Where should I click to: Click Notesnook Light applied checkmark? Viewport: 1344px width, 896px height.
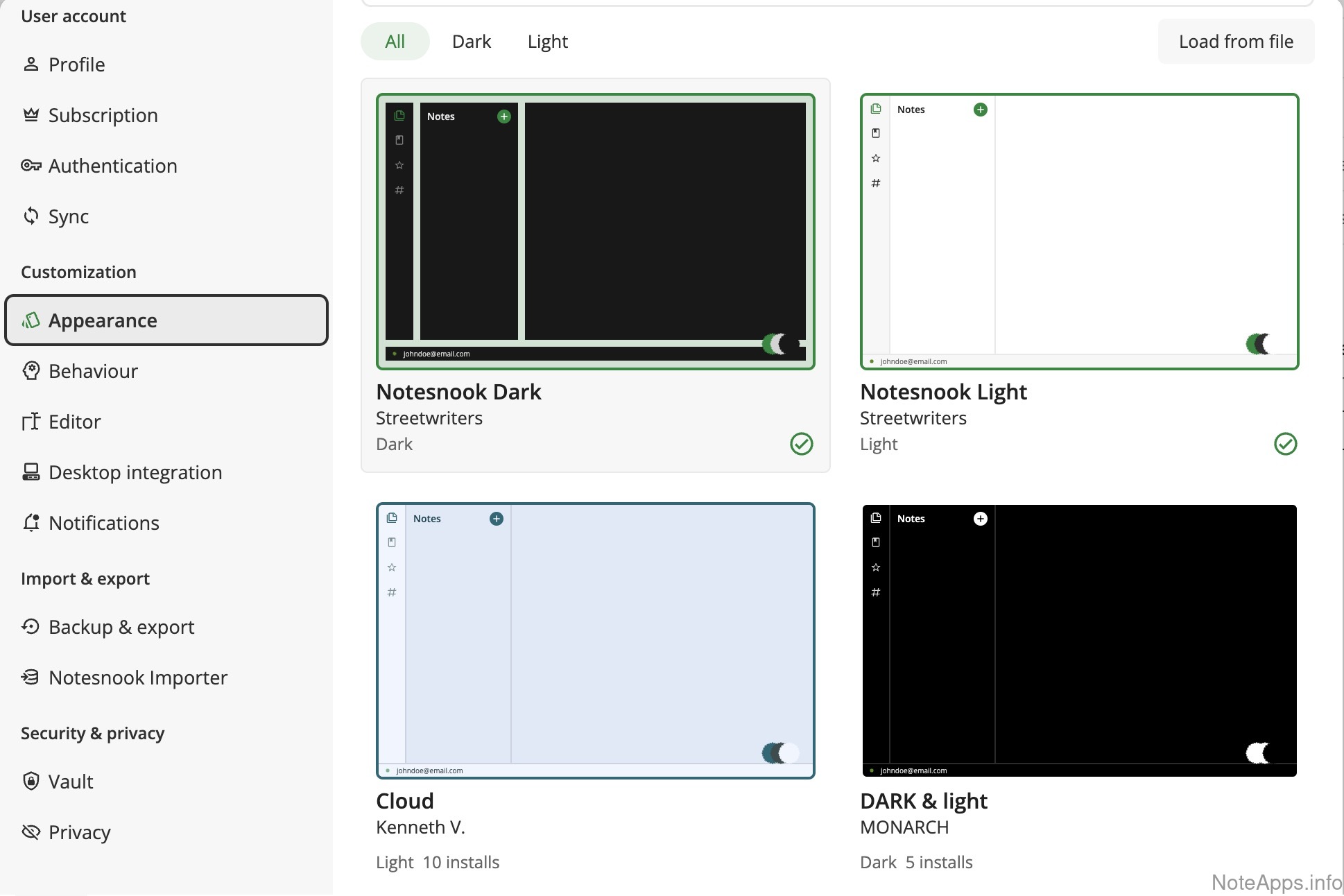tap(1285, 444)
